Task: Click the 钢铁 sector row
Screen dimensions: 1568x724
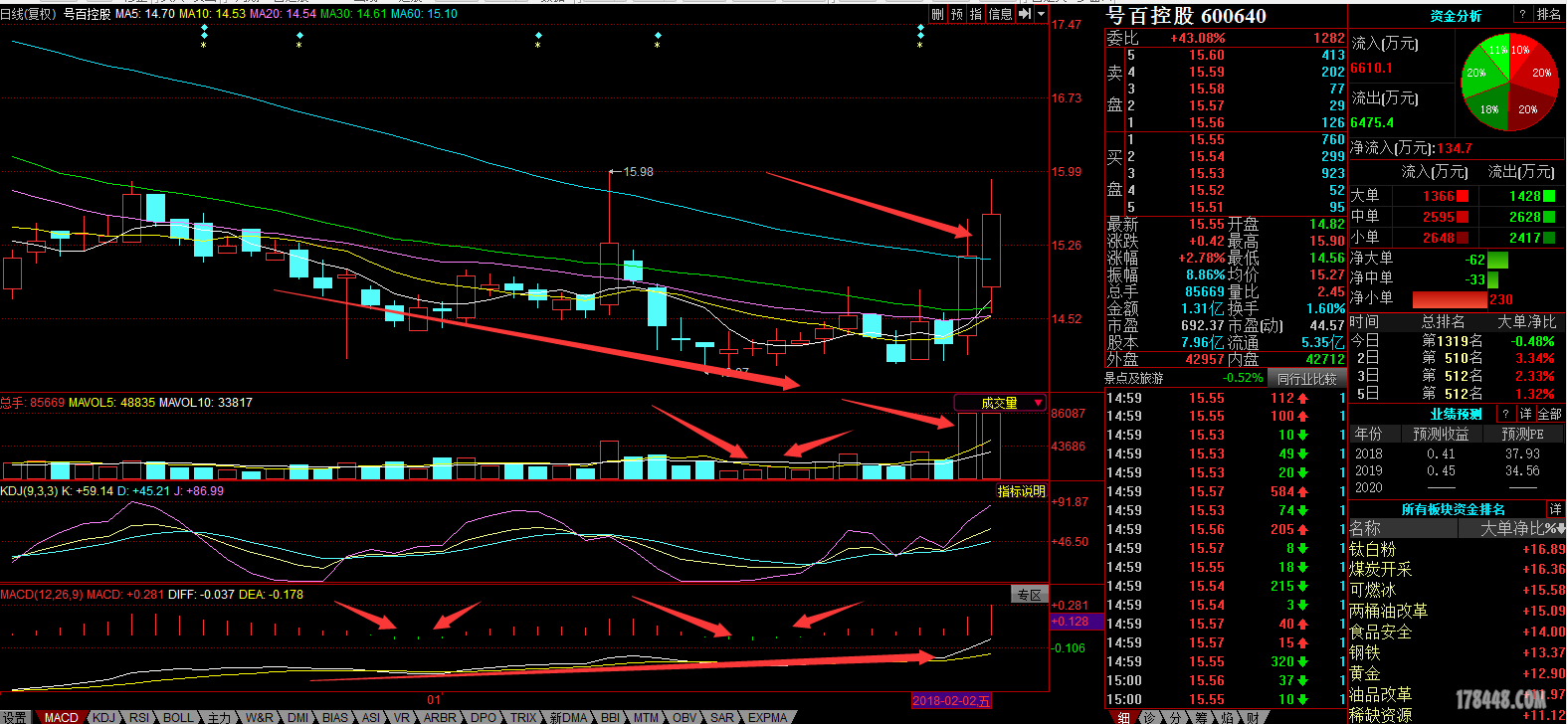Action: coord(1457,652)
